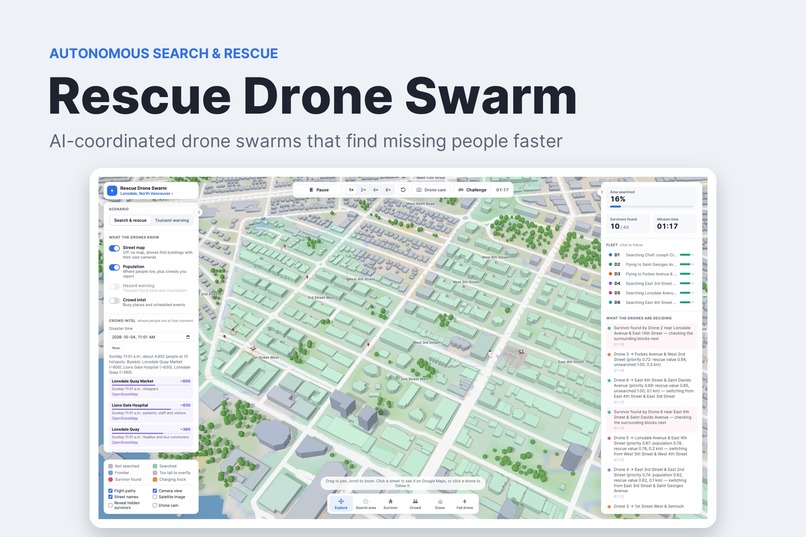Screen dimensions: 806x537
Task: Click the Lions Gate Hospital crowd bar
Action: [x=151, y=409]
